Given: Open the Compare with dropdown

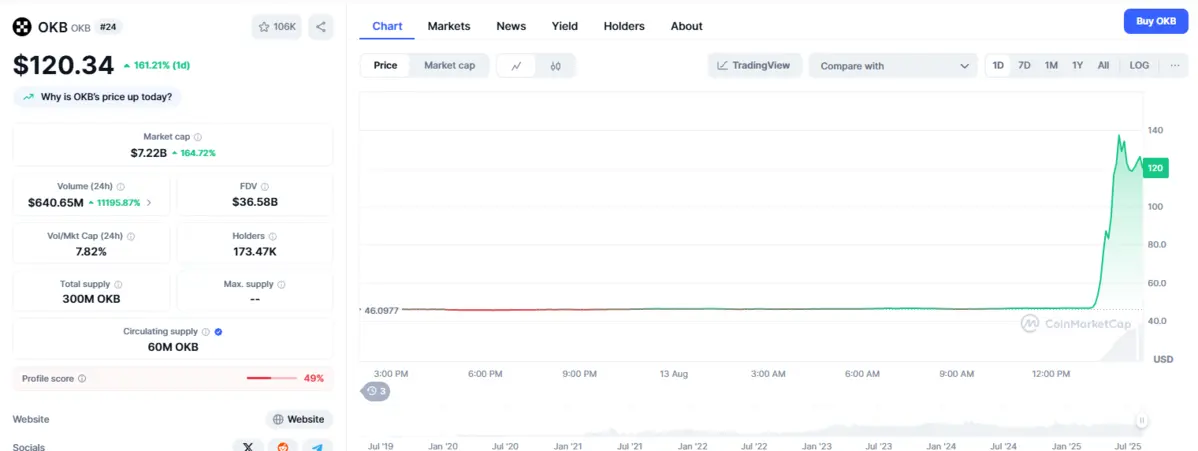Looking at the screenshot, I should click(894, 66).
